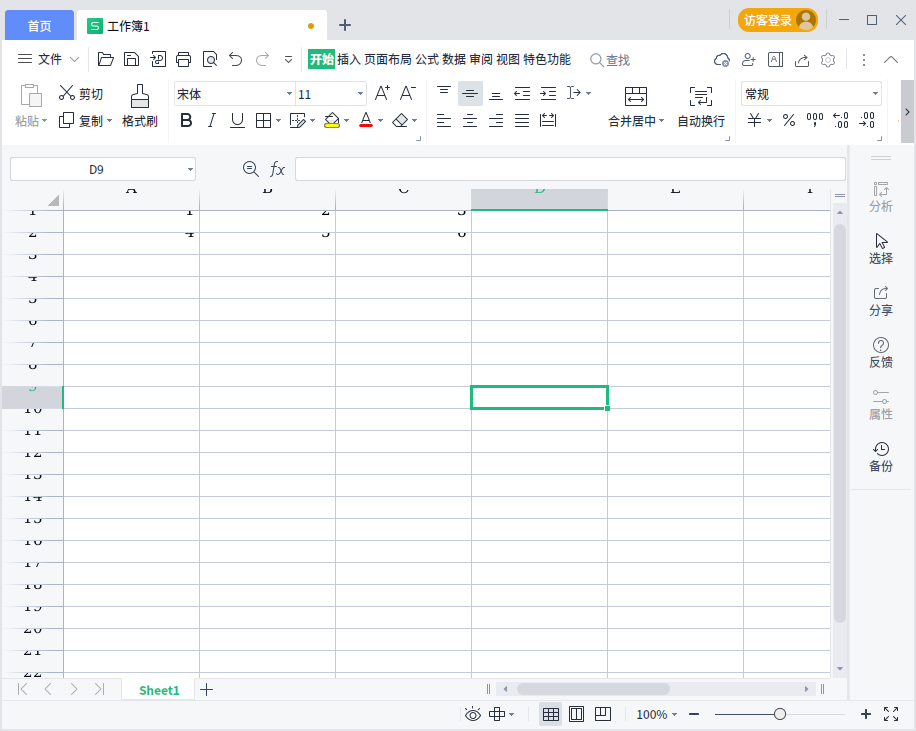Click the 分享 share icon in sidebar
The width and height of the screenshot is (916, 731).
881,300
